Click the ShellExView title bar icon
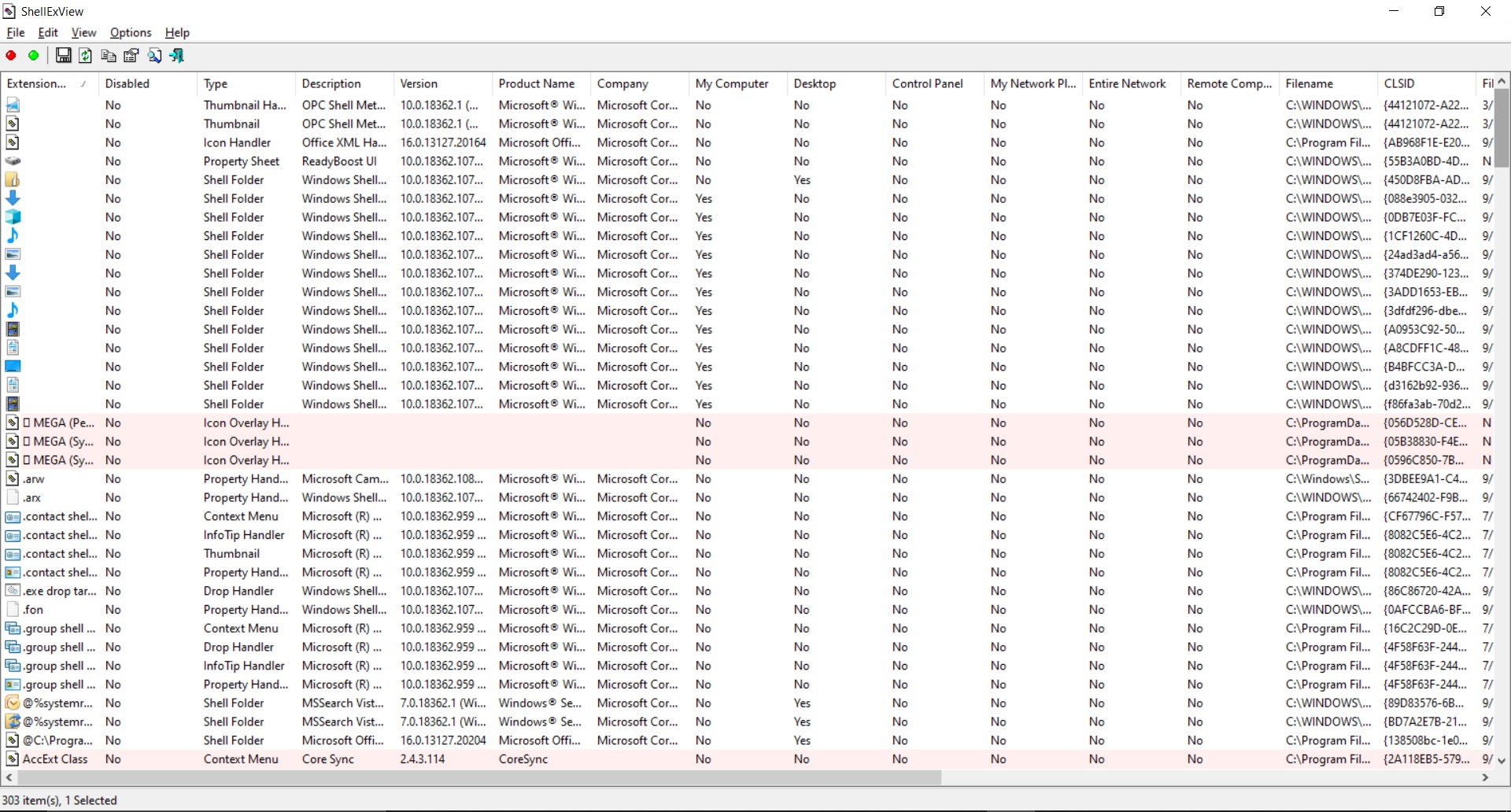This screenshot has width=1511, height=812. click(x=9, y=10)
